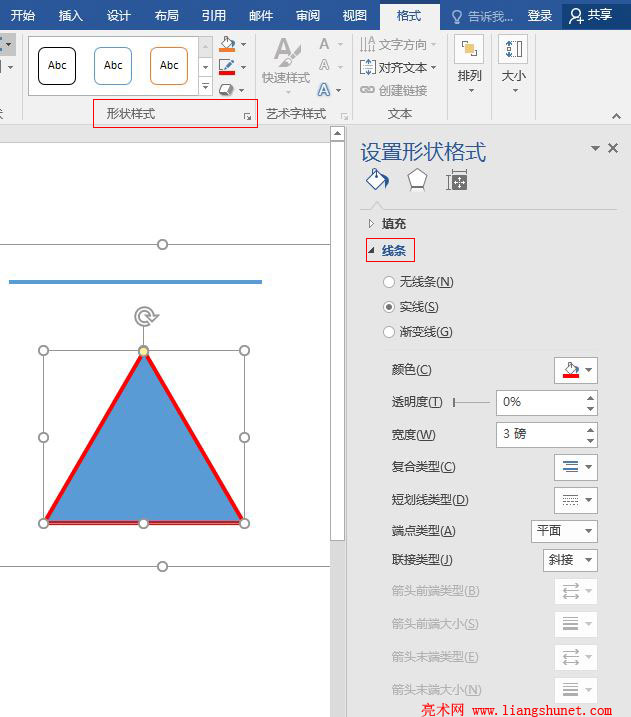The width and height of the screenshot is (631, 717).
Task: Switch to the 邮件 tab
Action: coord(261,16)
